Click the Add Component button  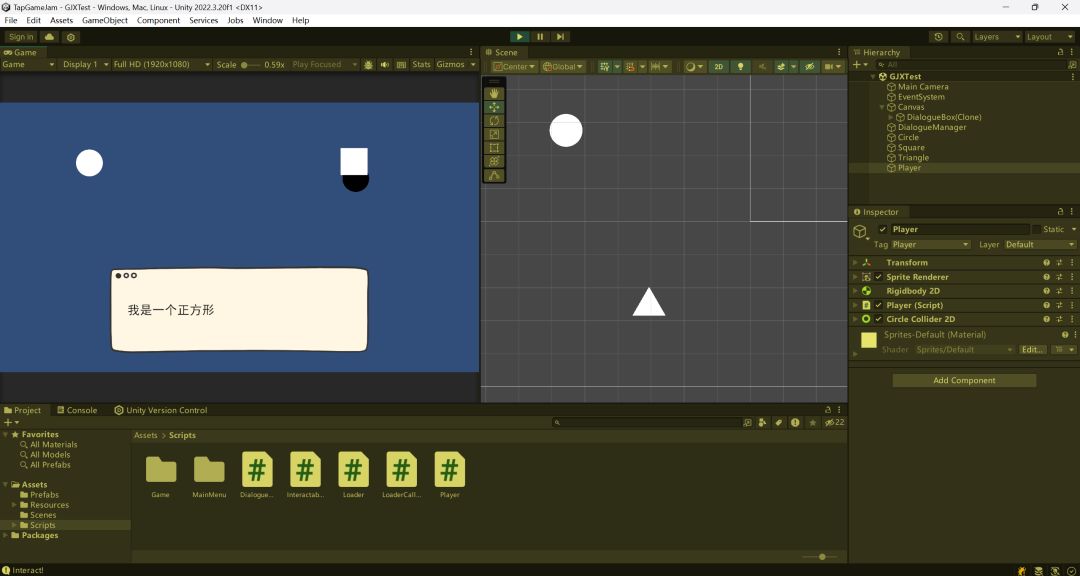click(964, 380)
